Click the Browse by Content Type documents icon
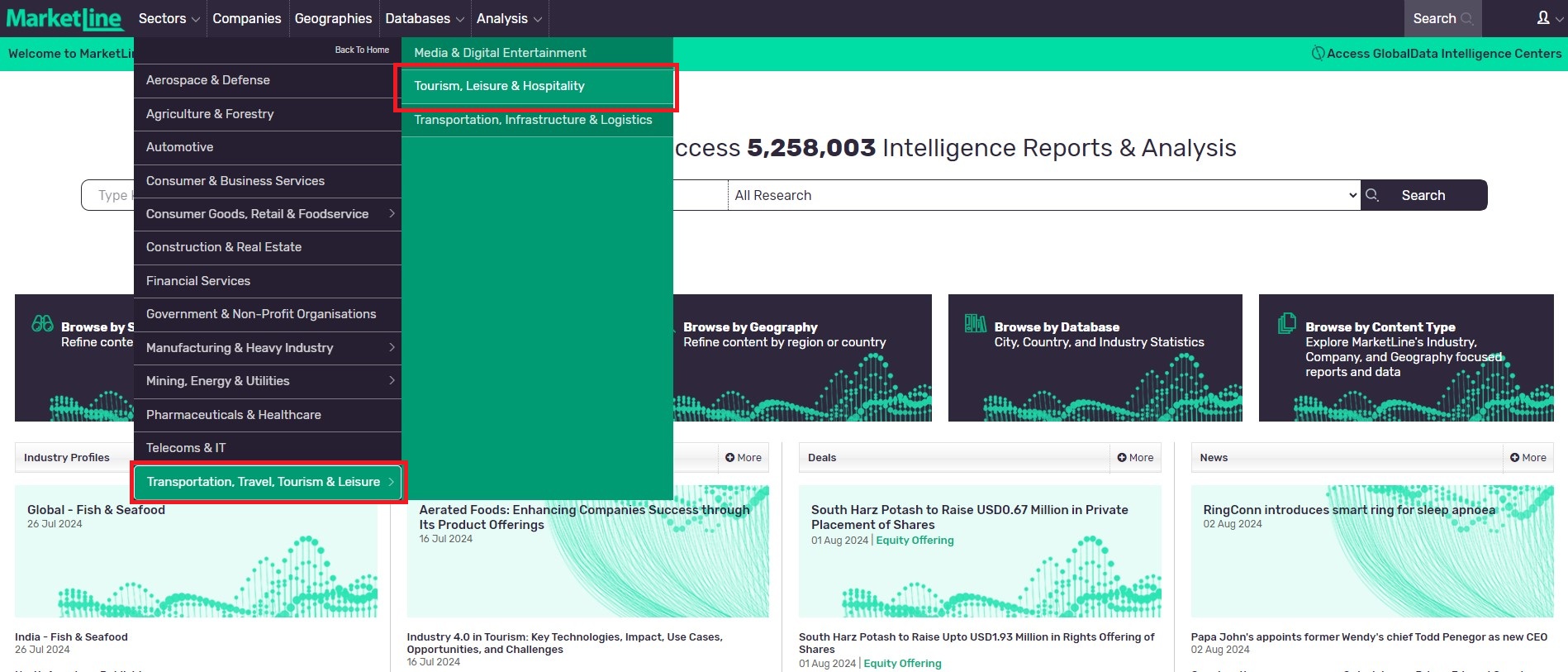1568x672 pixels. point(1286,324)
